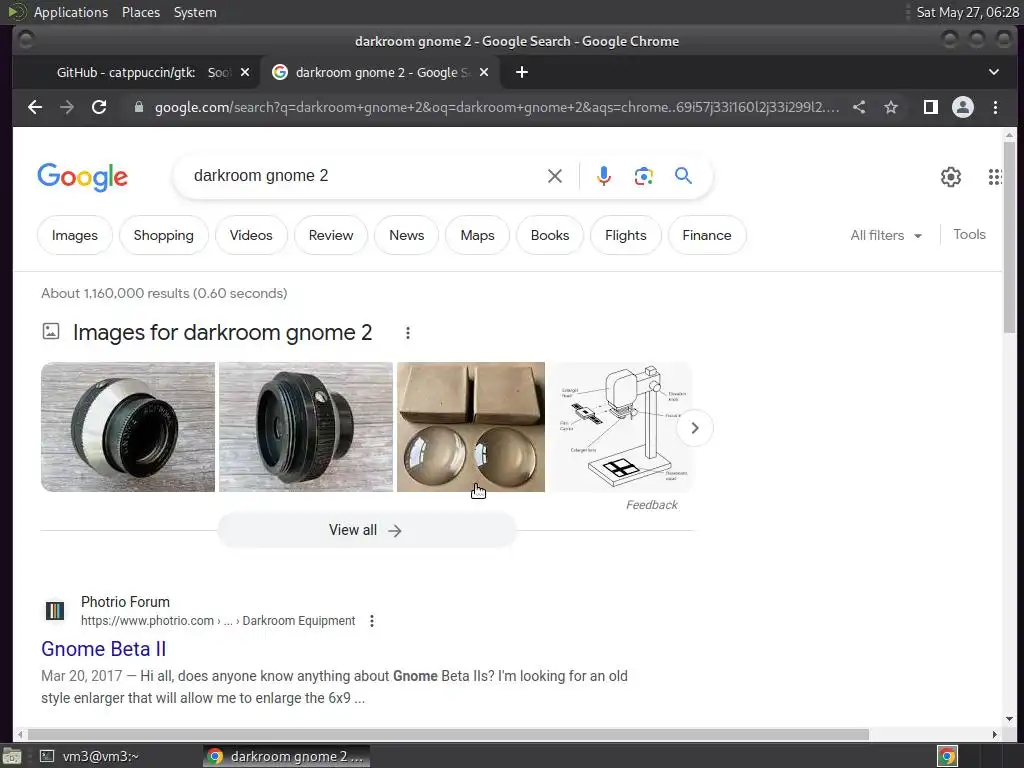Click the horizontal scrollbar thumb
The width and height of the screenshot is (1024, 768).
pos(448,734)
